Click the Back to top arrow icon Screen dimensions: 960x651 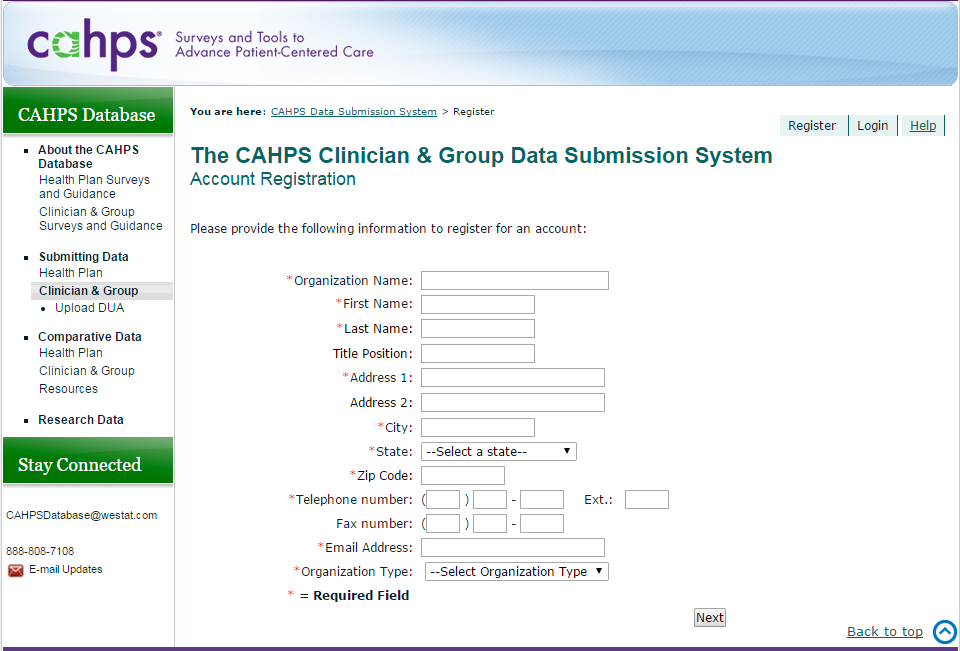945,632
